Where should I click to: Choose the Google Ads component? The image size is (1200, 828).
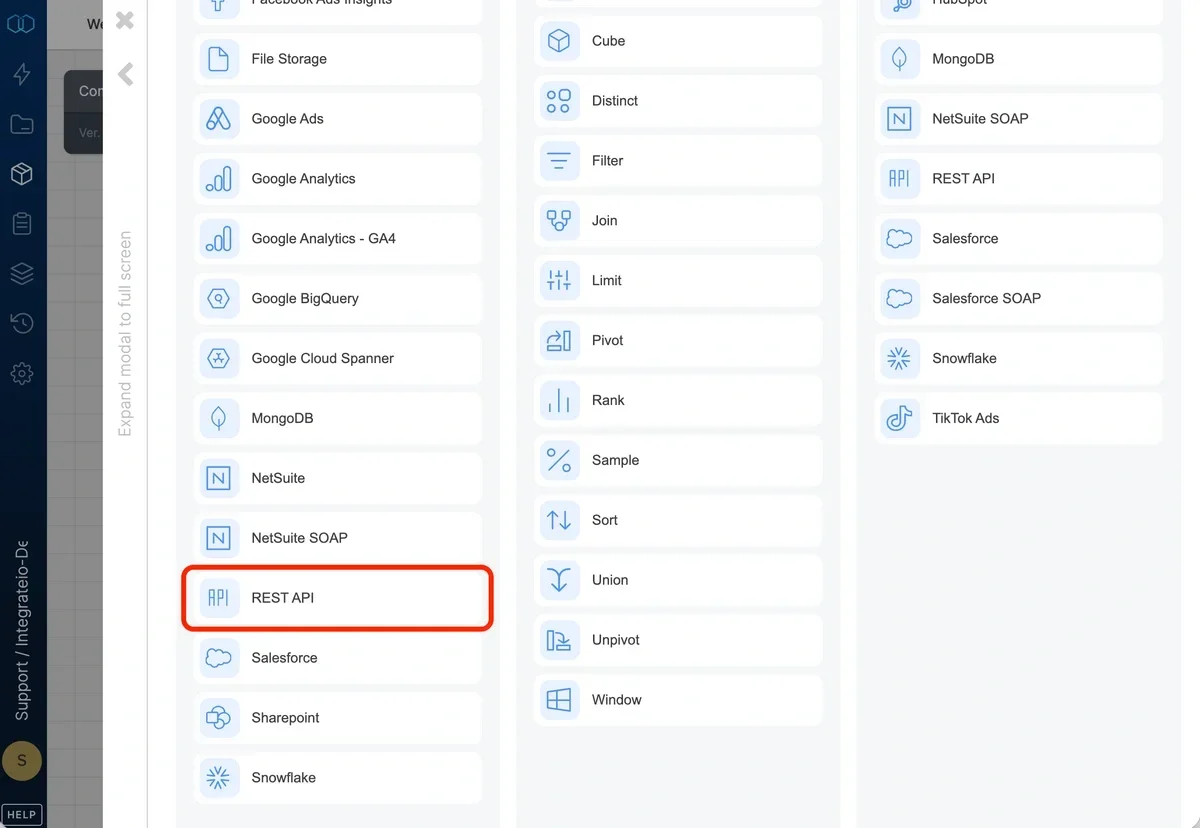tap(338, 119)
